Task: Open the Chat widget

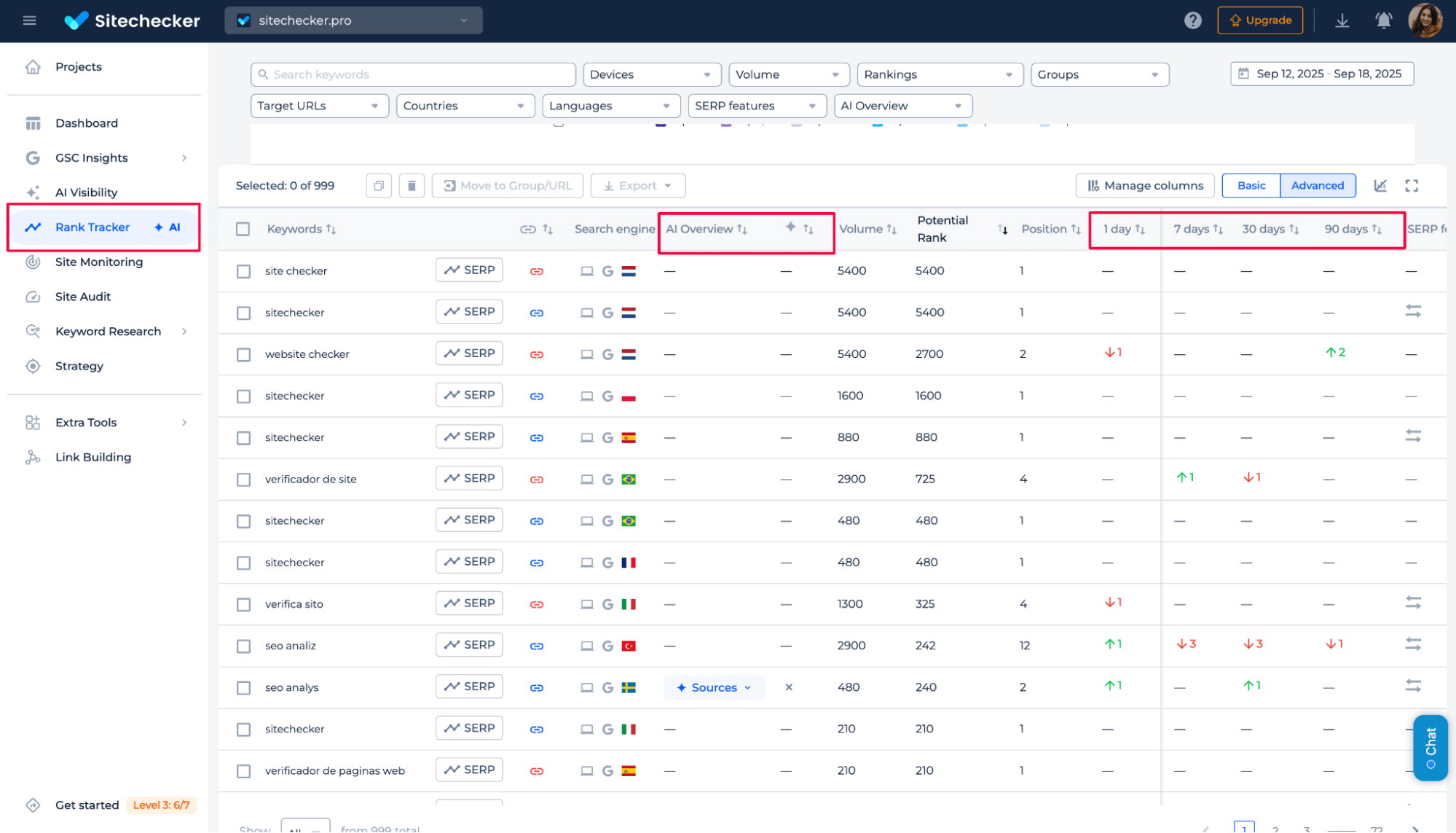Action: 1430,748
